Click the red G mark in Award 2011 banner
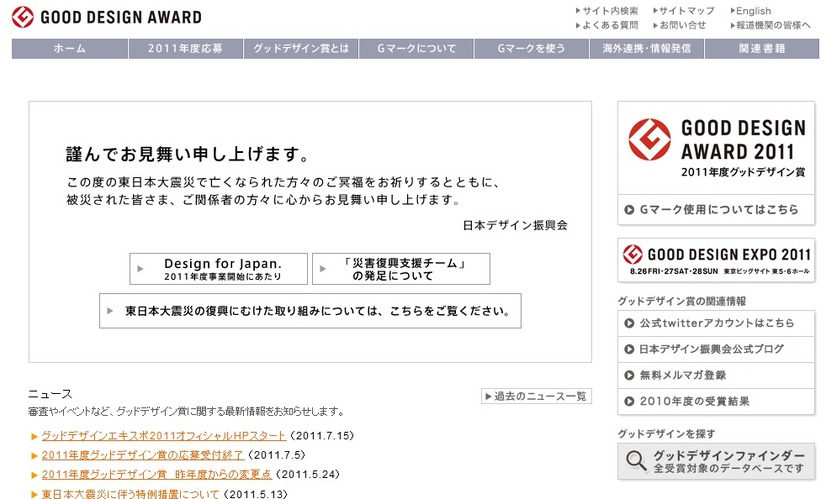 point(650,139)
